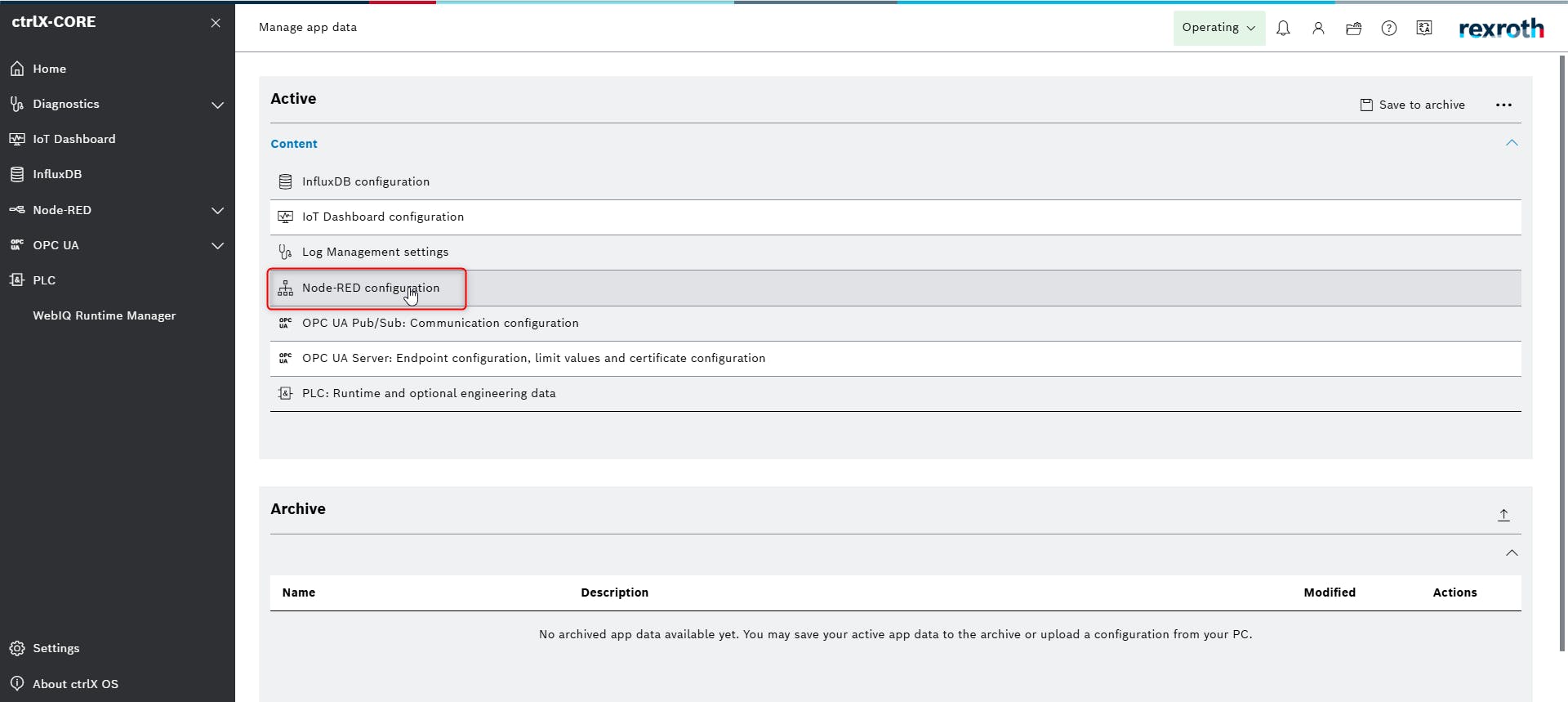
Task: Open the three-dots more options menu
Action: coord(1503,105)
